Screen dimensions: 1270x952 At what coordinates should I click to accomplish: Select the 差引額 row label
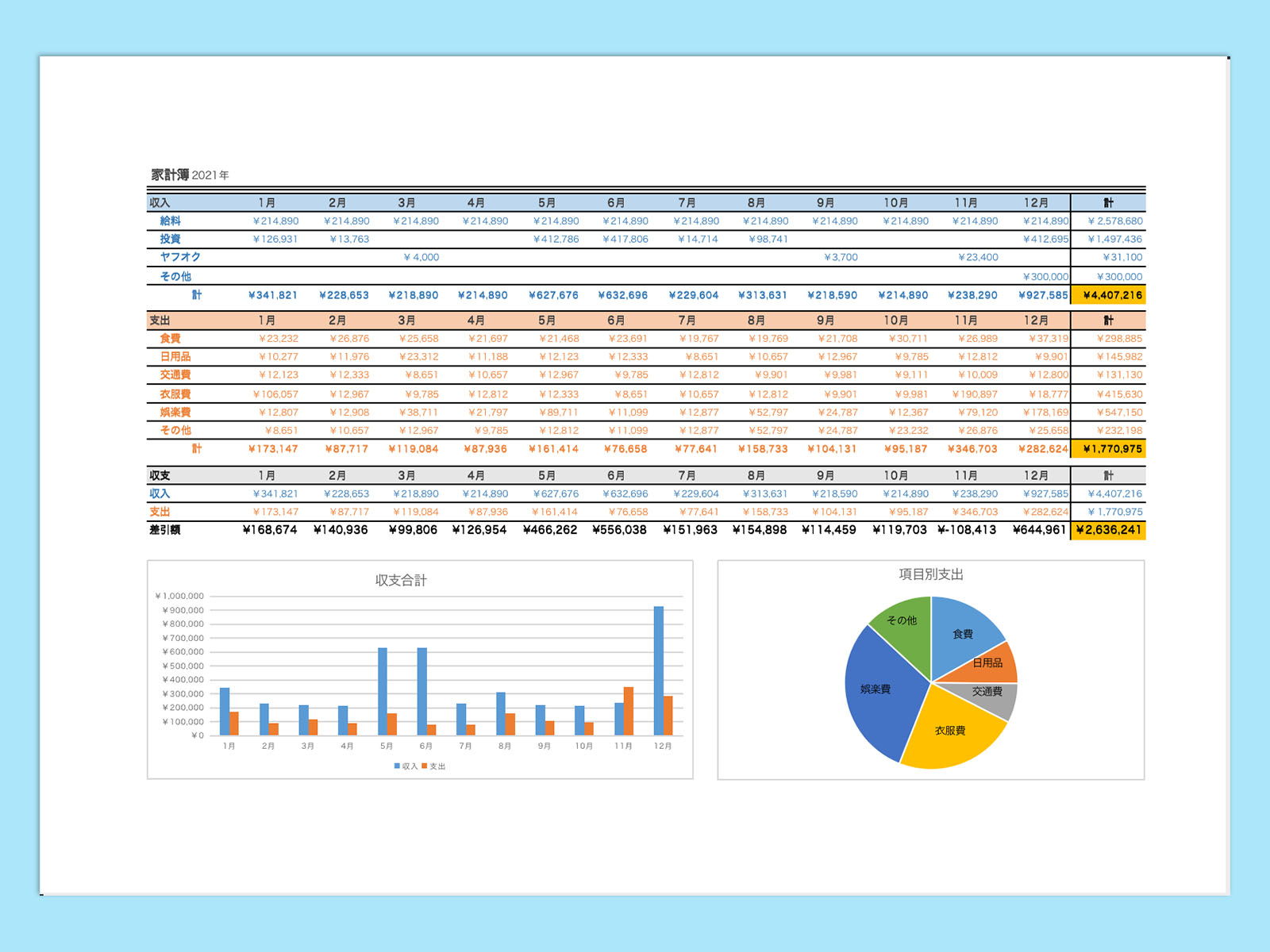click(165, 530)
